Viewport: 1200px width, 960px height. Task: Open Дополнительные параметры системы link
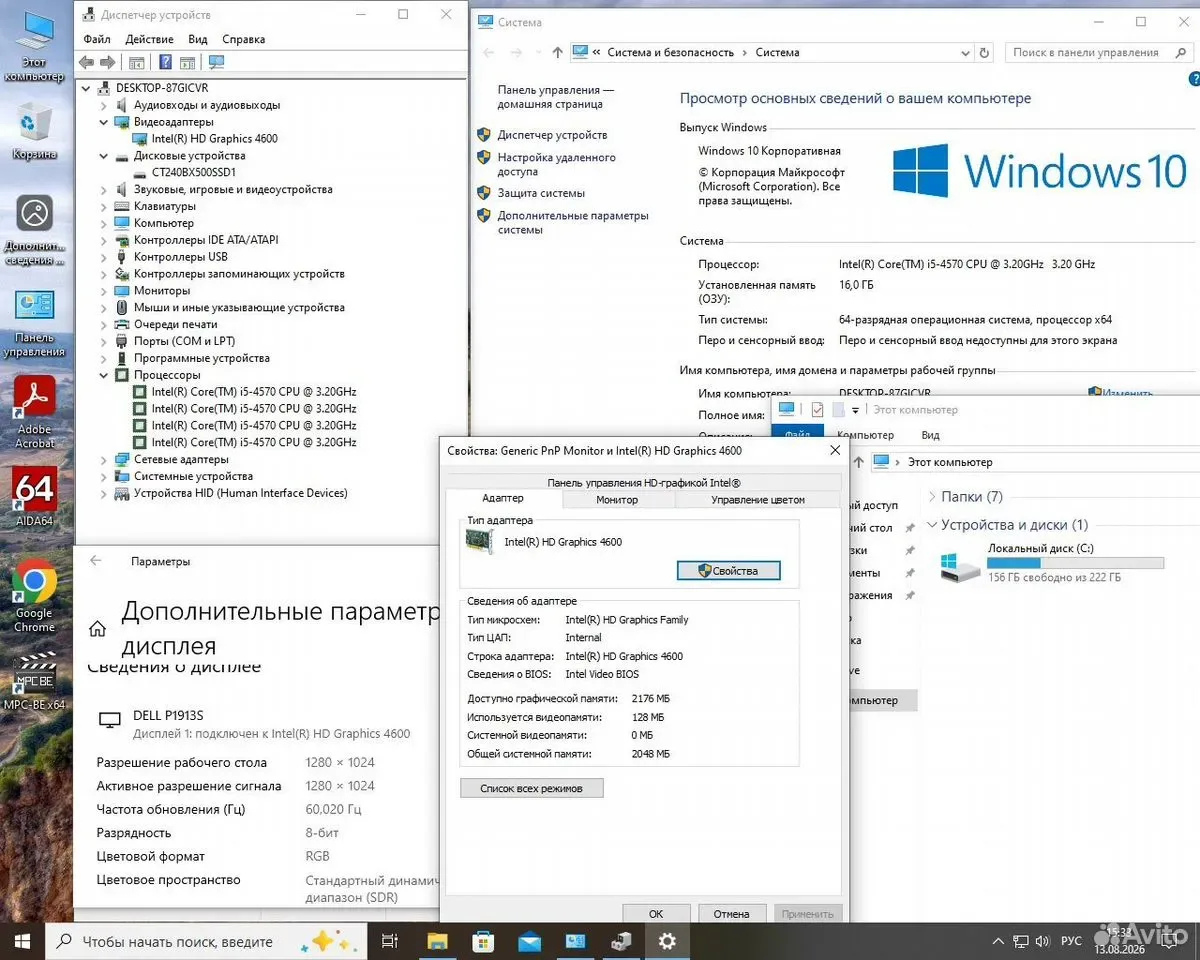pos(573,222)
